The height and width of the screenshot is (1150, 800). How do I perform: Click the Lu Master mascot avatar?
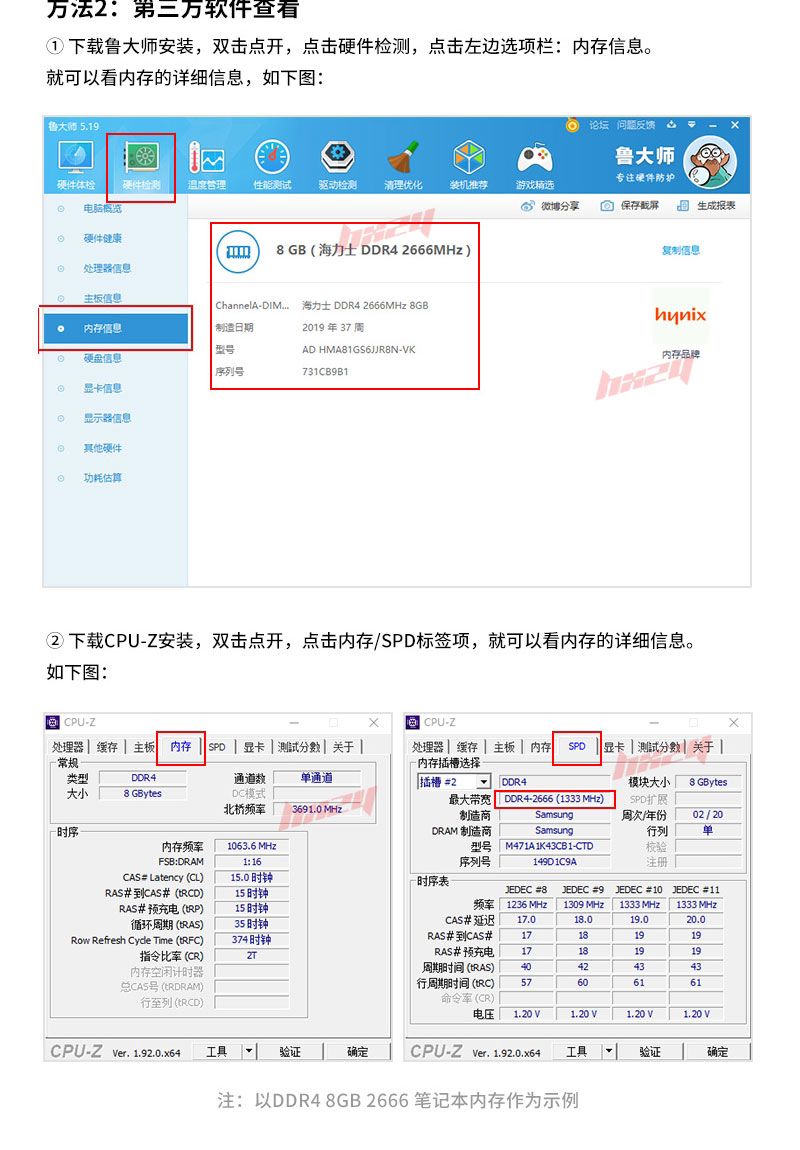point(709,162)
